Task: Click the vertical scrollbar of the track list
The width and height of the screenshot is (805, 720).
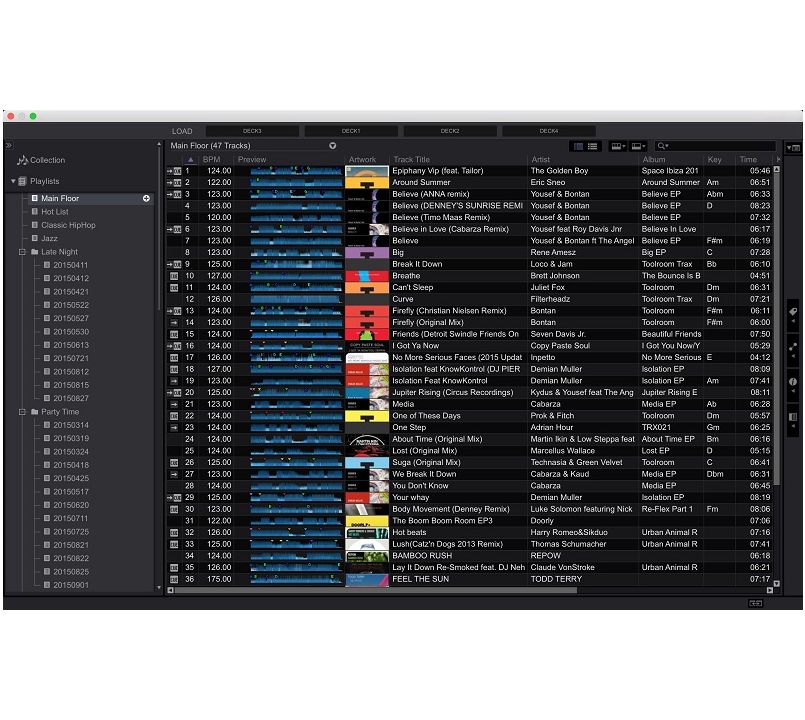Action: pos(776,329)
